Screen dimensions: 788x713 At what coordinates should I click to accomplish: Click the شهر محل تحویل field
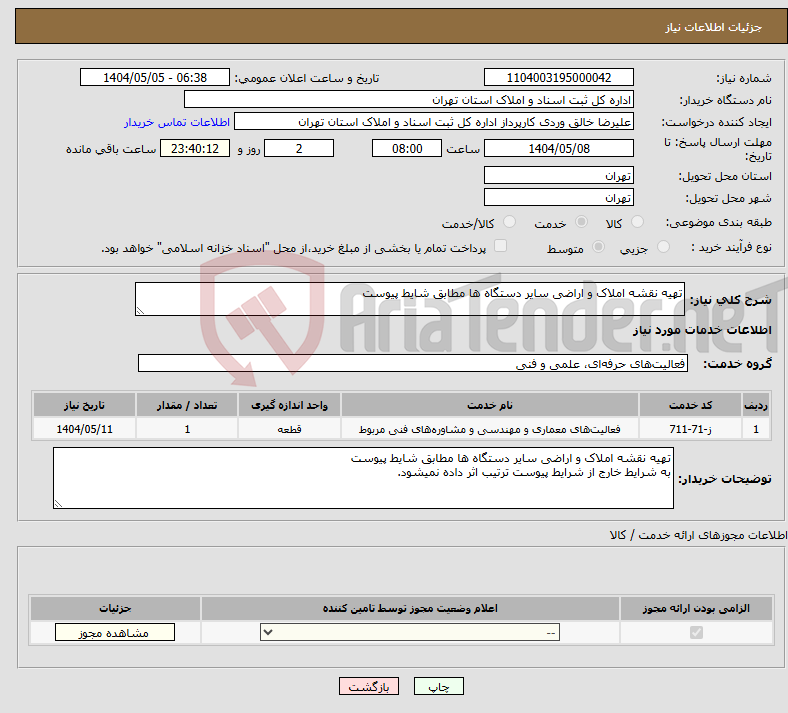[x=558, y=197]
